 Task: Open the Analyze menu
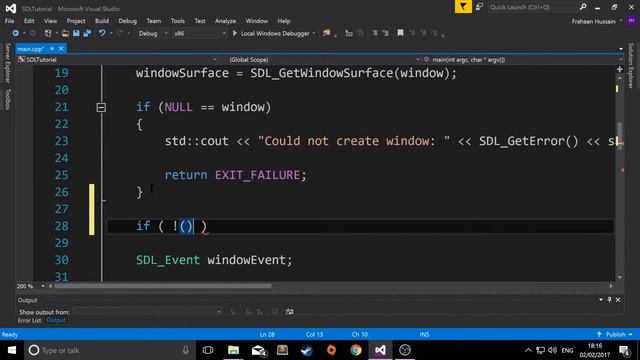pyautogui.click(x=225, y=21)
